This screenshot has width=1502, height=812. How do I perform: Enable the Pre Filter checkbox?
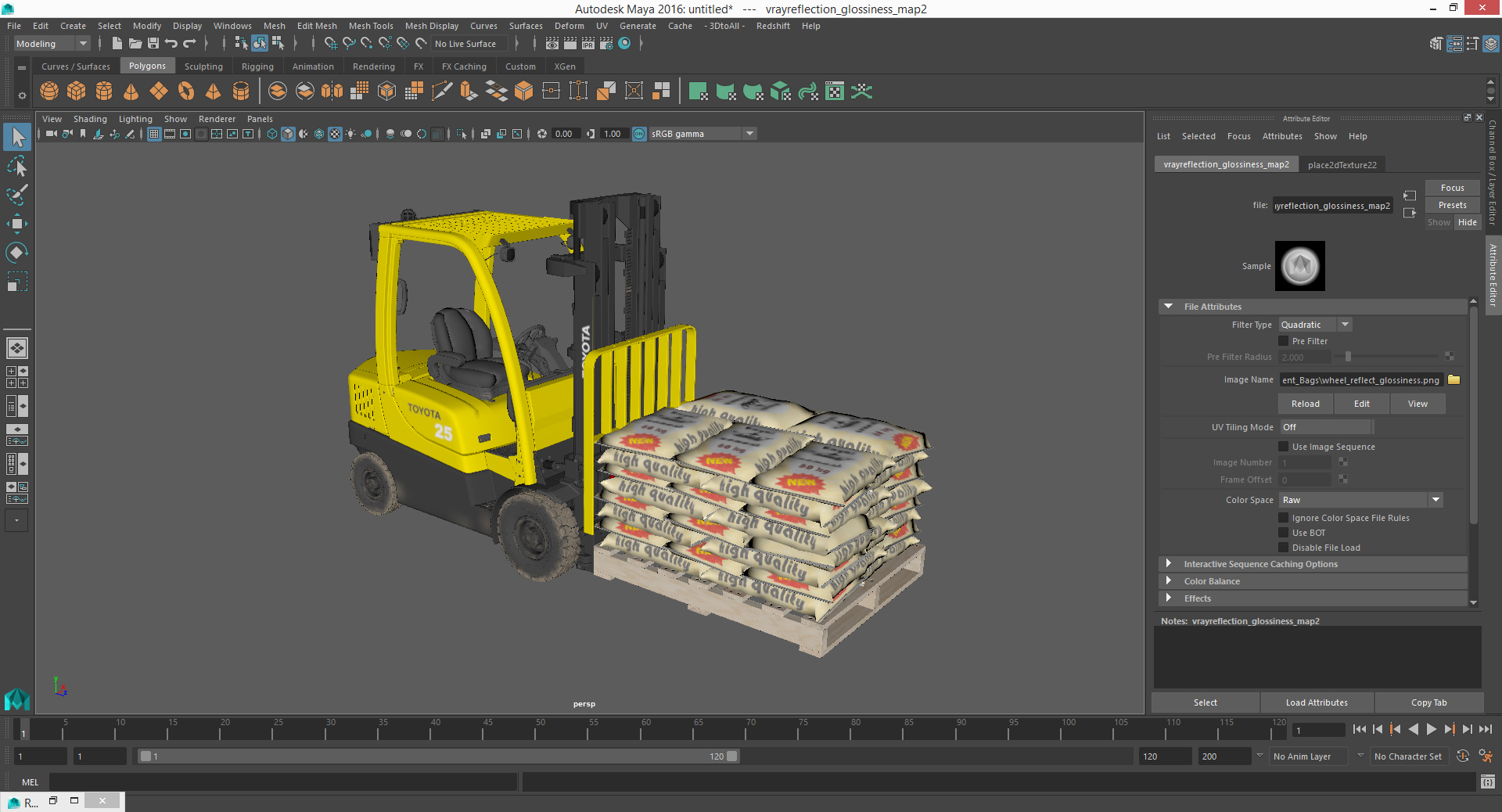pos(1283,341)
